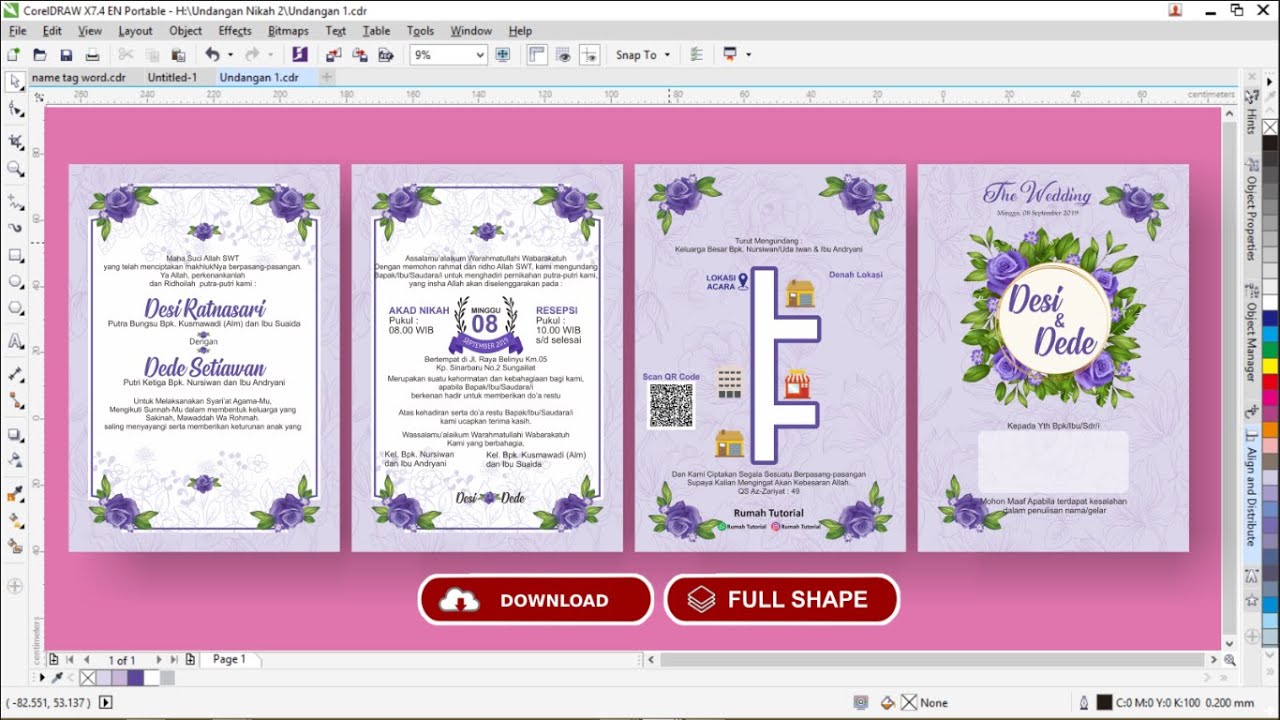Click the Undo arrow icon
The height and width of the screenshot is (720, 1280).
pos(212,55)
